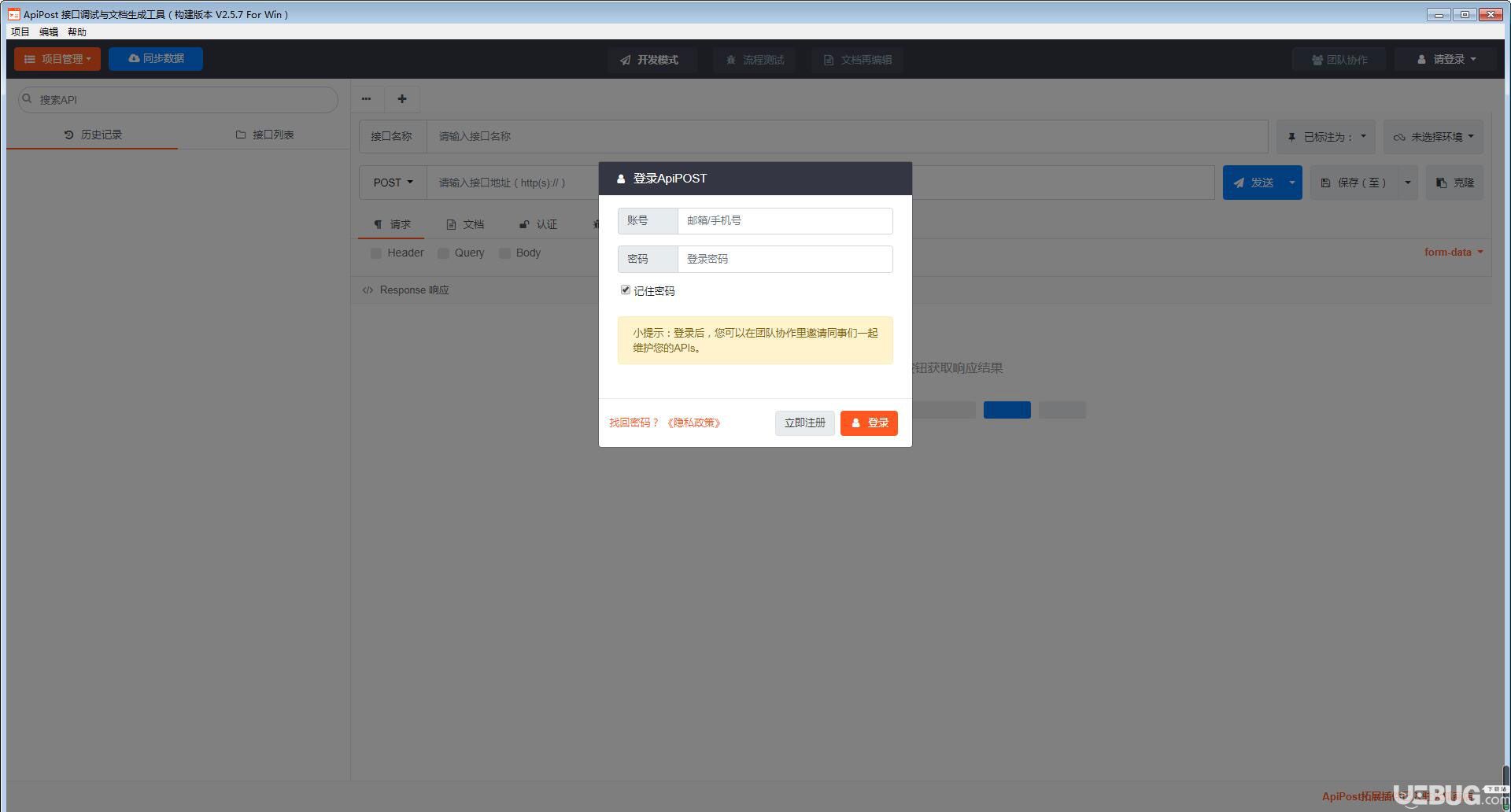Expand the 发送 button arrow dropdown
This screenshot has width=1511, height=812.
(x=1291, y=183)
